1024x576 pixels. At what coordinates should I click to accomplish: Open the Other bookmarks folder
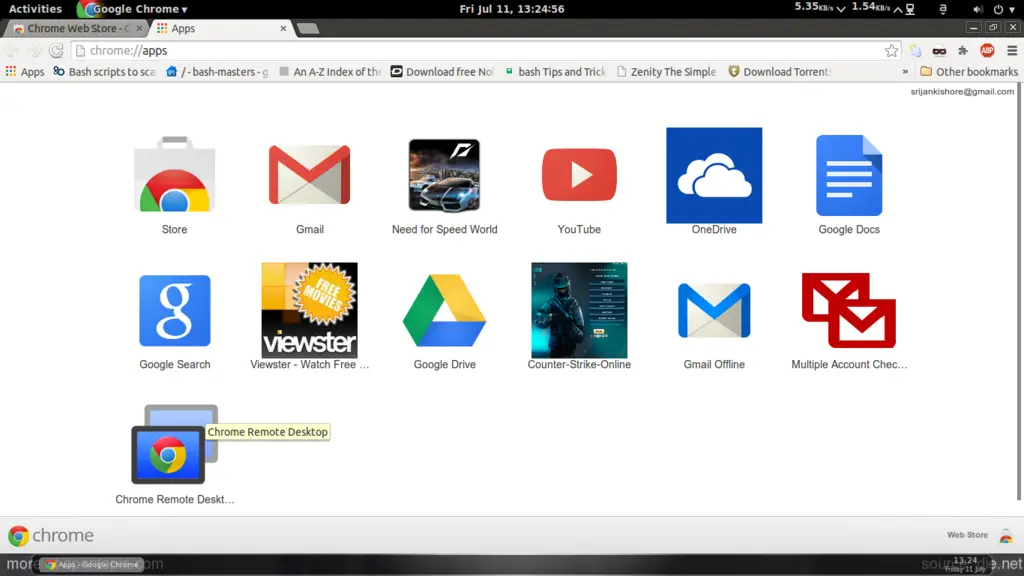(x=968, y=72)
